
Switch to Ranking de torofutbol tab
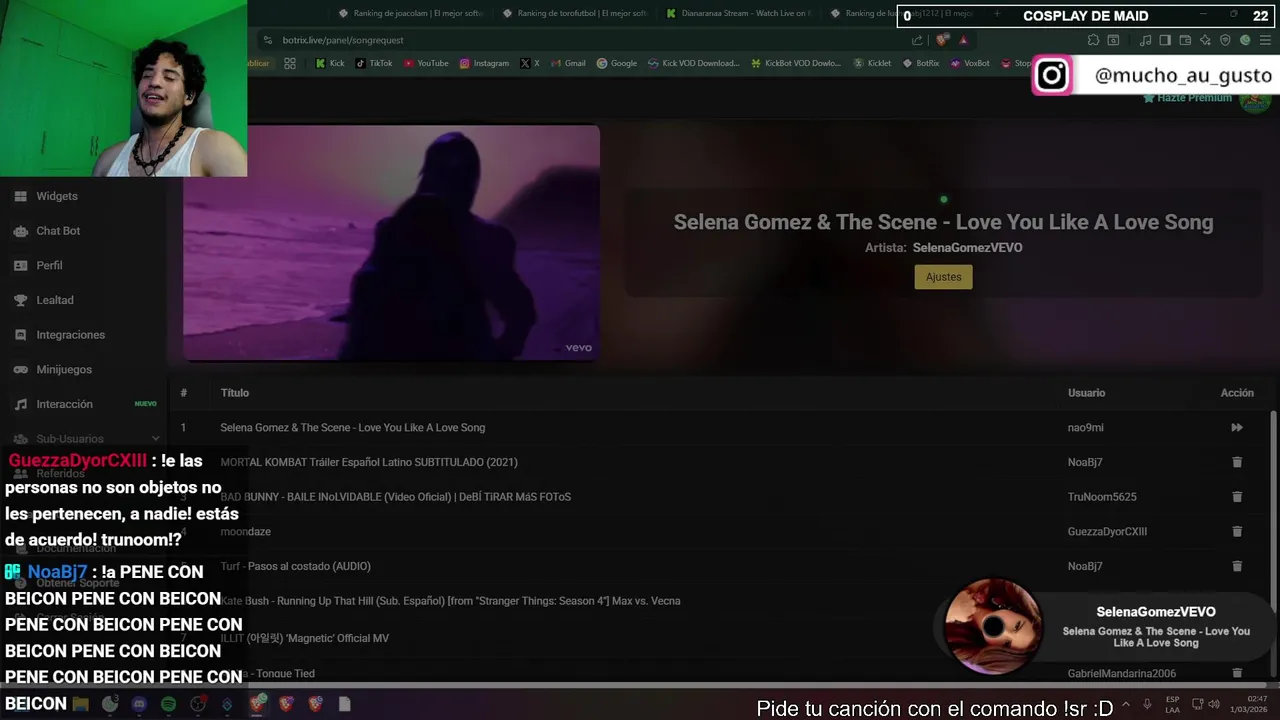(575, 14)
